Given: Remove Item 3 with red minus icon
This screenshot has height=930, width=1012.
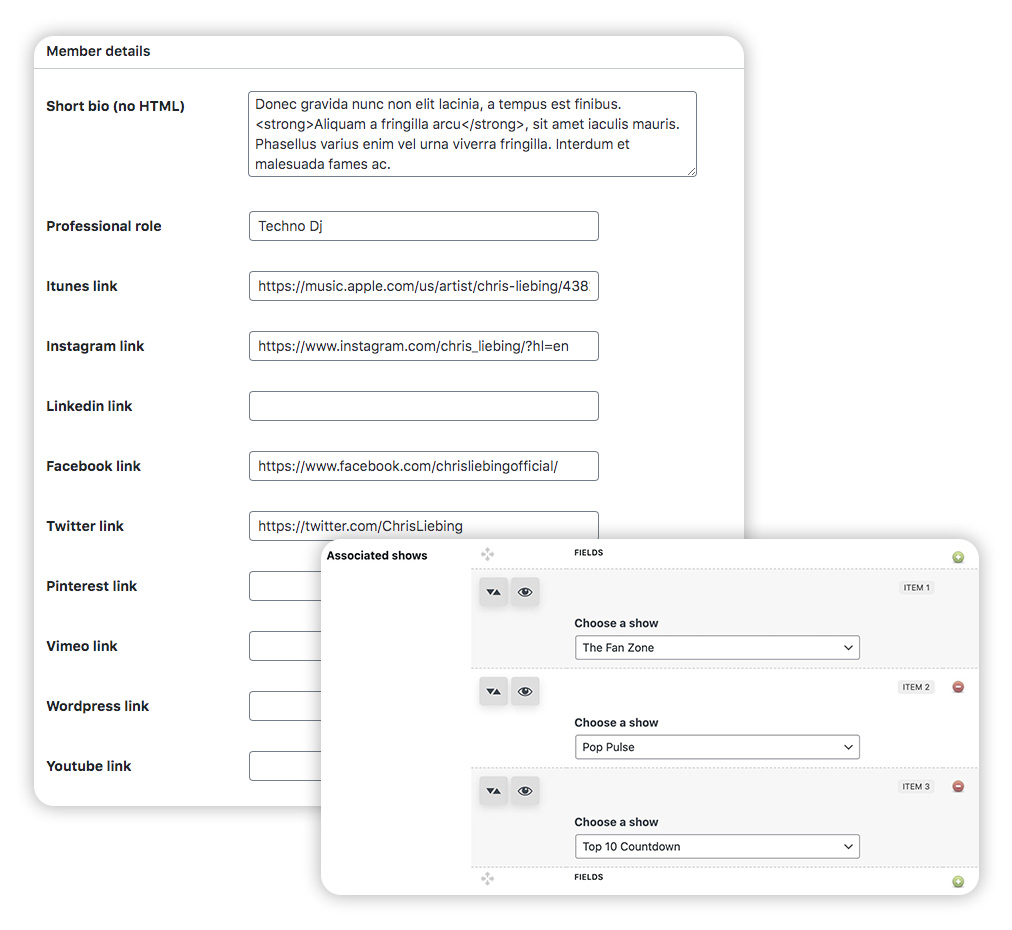Looking at the screenshot, I should (x=957, y=787).
